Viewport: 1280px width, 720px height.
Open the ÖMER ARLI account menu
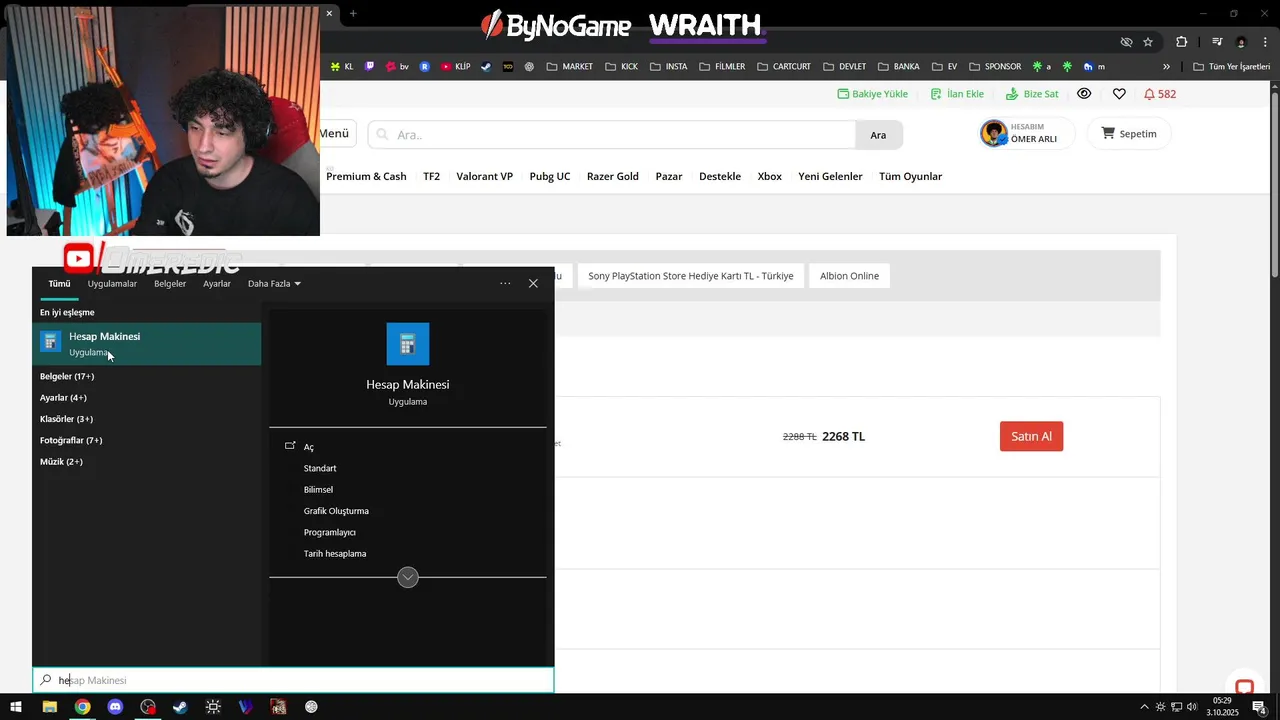pyautogui.click(x=1027, y=133)
